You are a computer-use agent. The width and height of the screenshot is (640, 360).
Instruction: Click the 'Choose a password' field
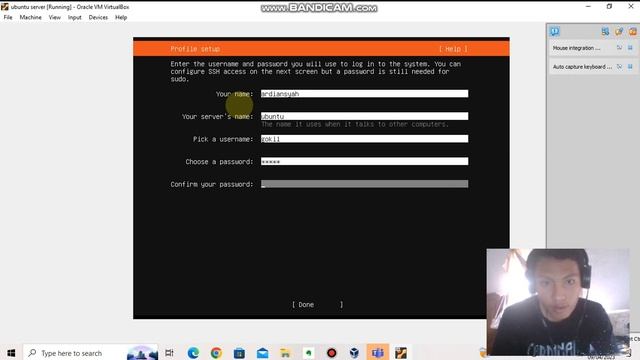(364, 162)
